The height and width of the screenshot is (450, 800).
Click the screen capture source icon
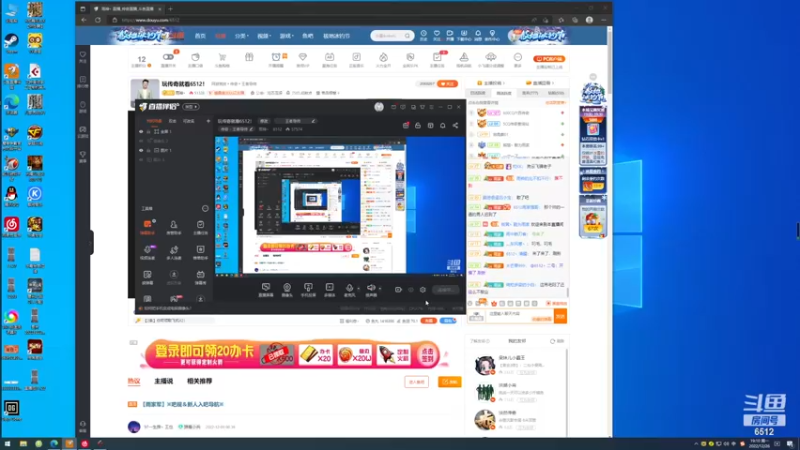click(x=266, y=288)
